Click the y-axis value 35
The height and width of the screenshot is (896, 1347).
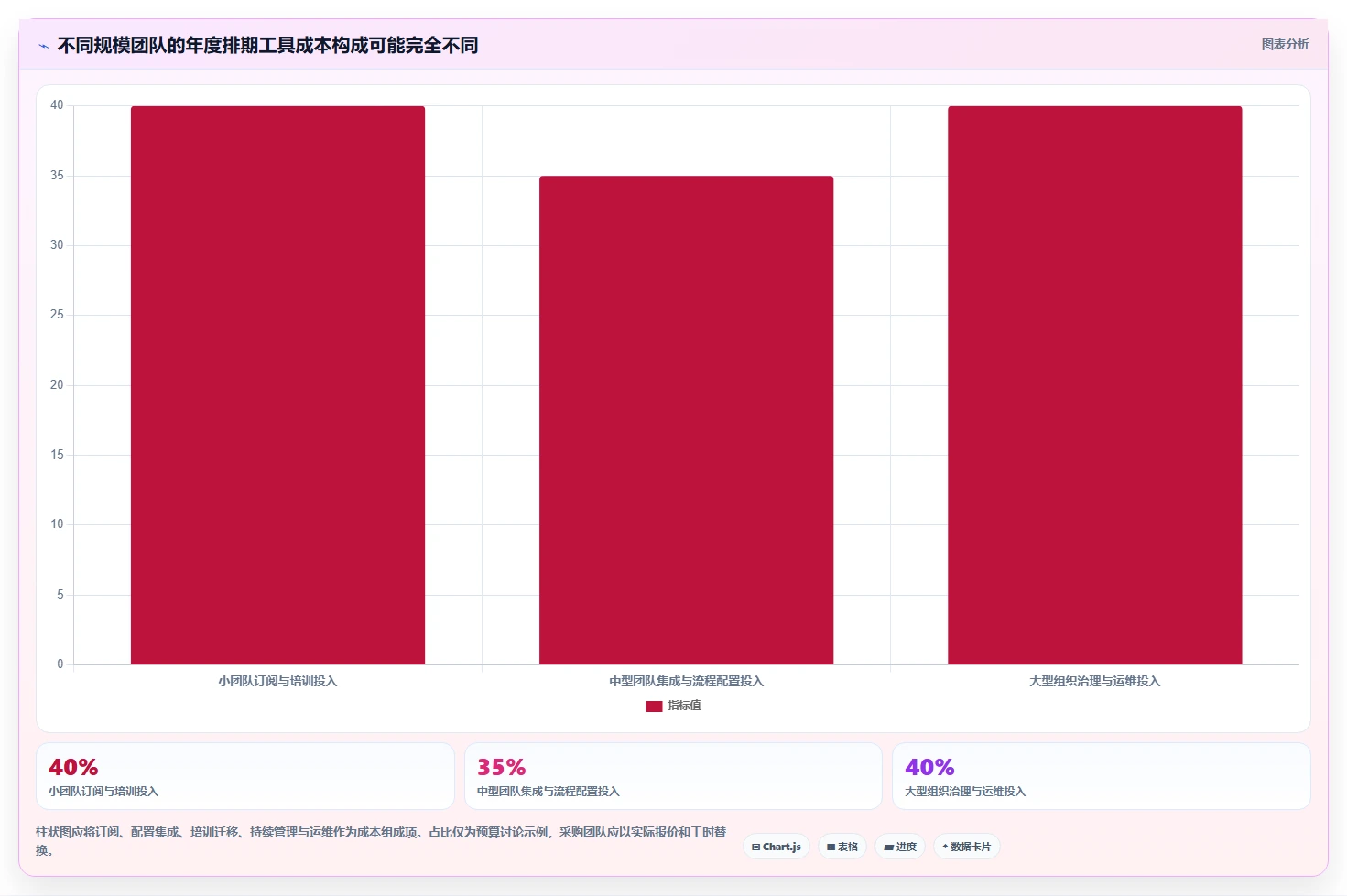tap(57, 175)
